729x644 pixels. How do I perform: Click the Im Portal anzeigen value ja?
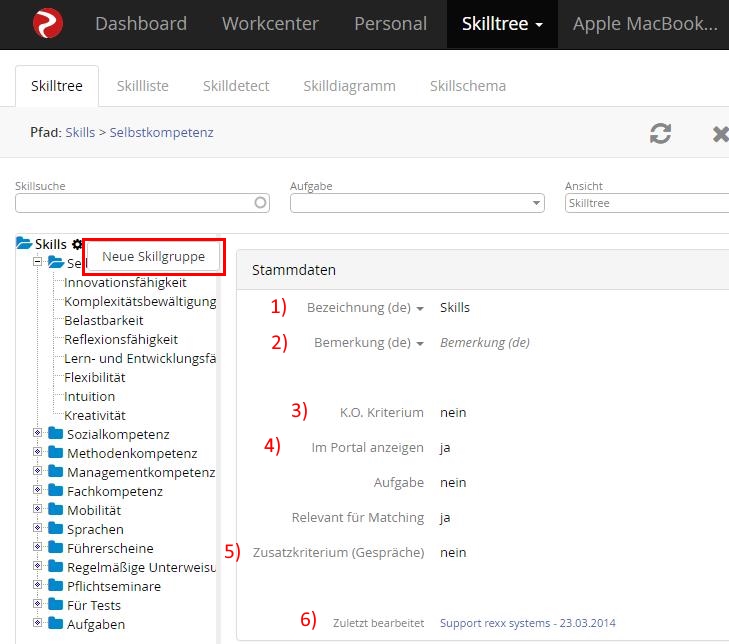[445, 448]
